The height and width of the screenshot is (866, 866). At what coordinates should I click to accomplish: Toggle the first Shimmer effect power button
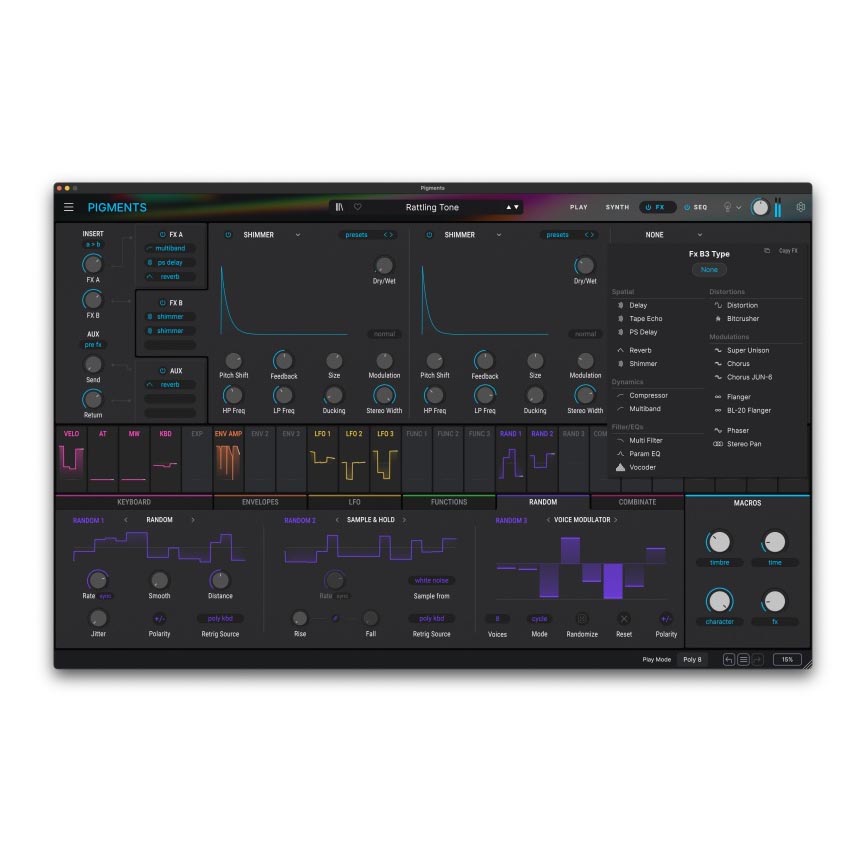pos(228,235)
